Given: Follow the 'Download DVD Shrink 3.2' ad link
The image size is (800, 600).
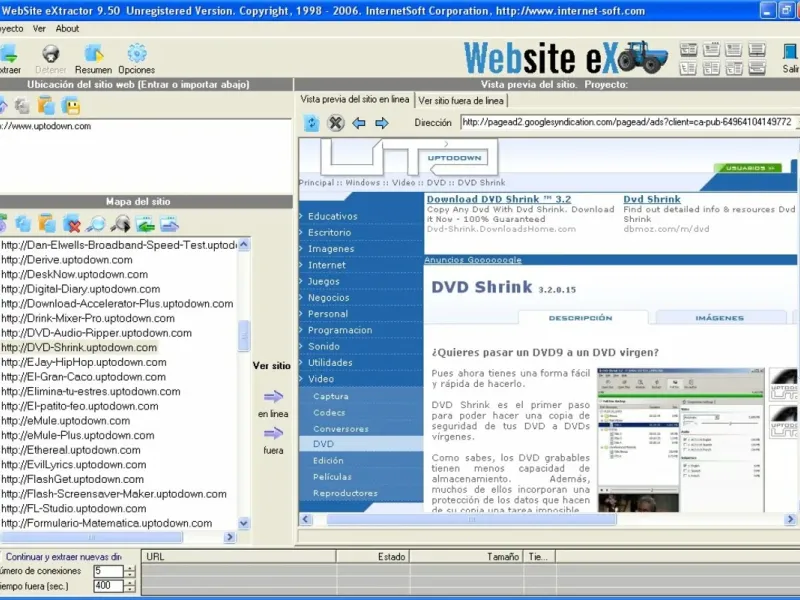Looking at the screenshot, I should pos(499,199).
